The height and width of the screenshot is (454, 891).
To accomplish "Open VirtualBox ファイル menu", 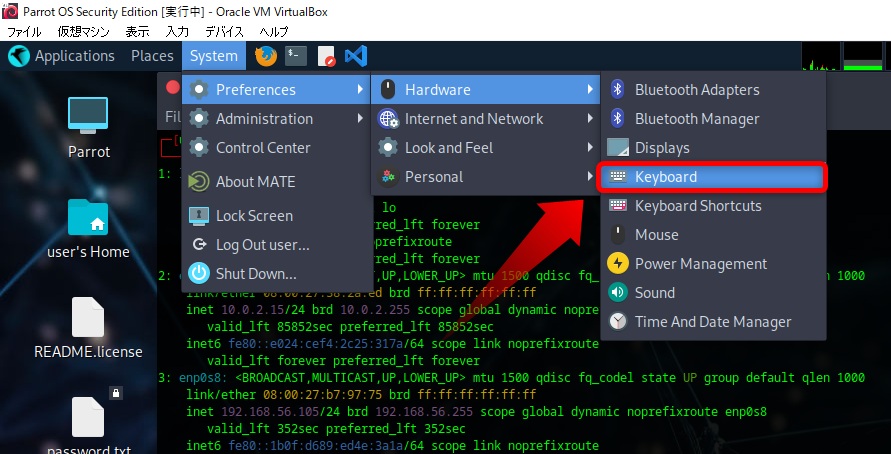I will coord(24,31).
